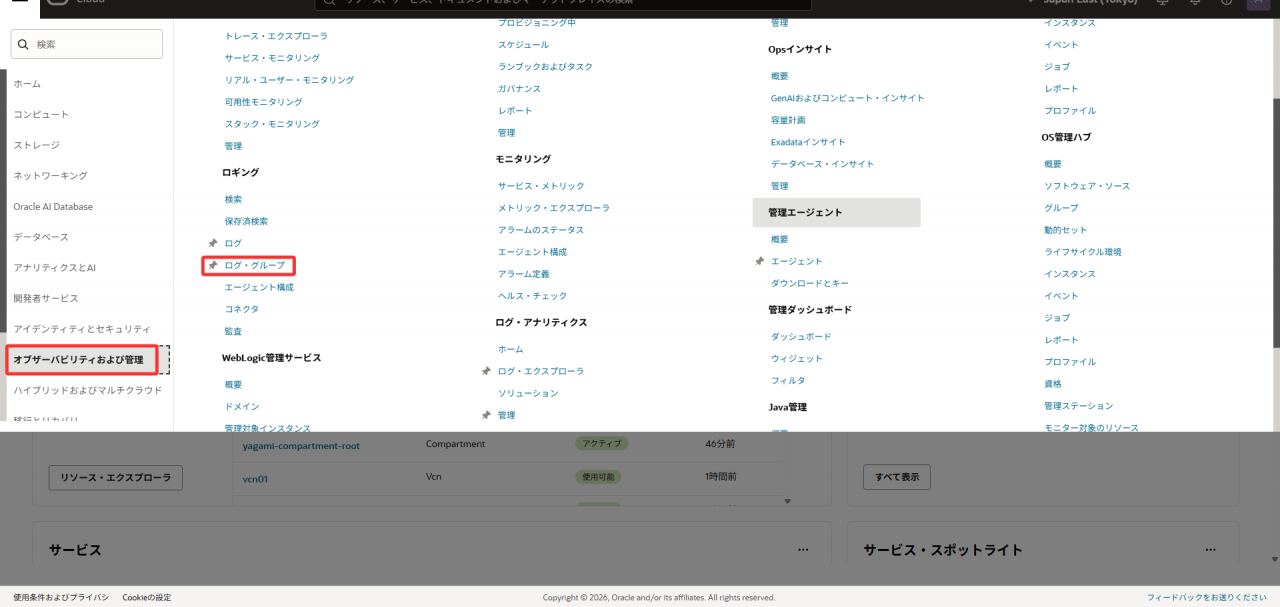Open フィルタ link
This screenshot has height=607, width=1280.
pos(788,381)
